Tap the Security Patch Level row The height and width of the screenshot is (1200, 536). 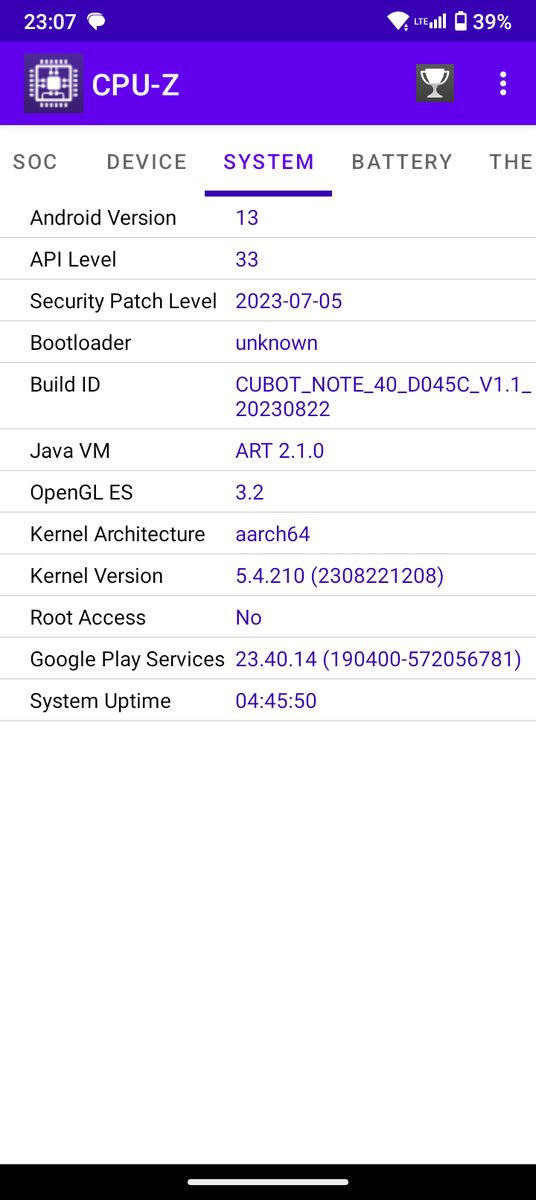(268, 301)
